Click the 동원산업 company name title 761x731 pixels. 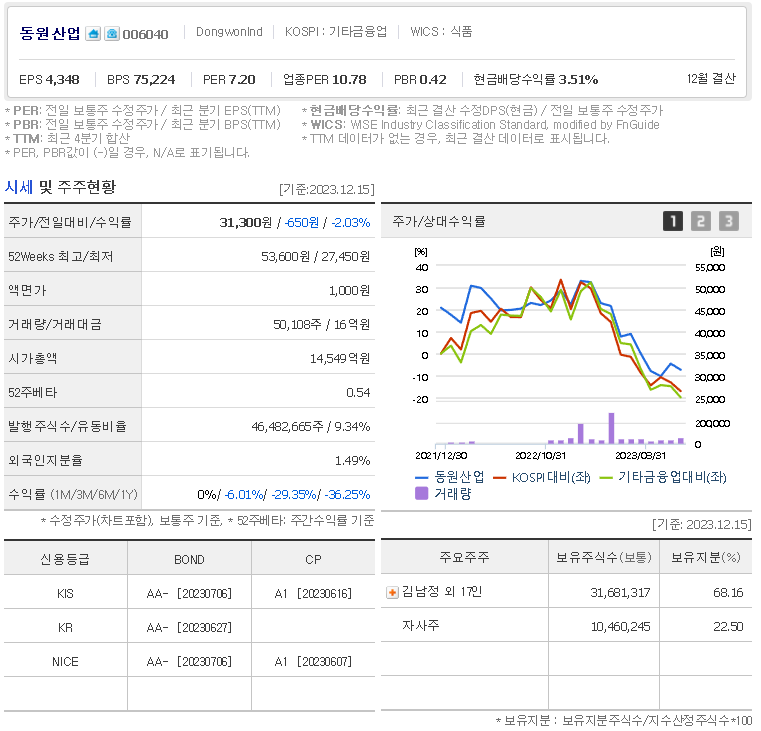click(x=50, y=33)
